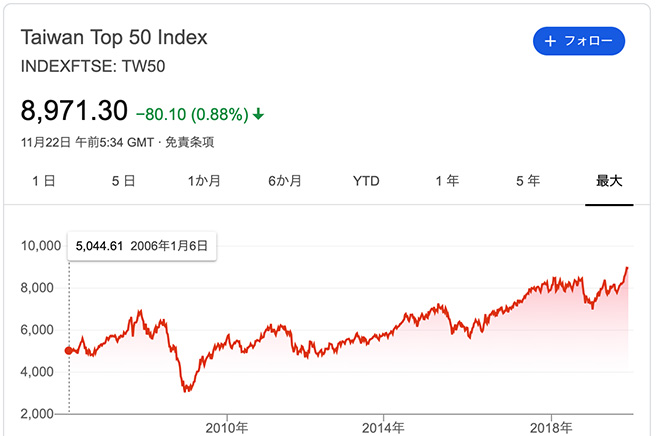The width and height of the screenshot is (656, 436).
Task: Show the YTD chart range
Action: coord(366,181)
